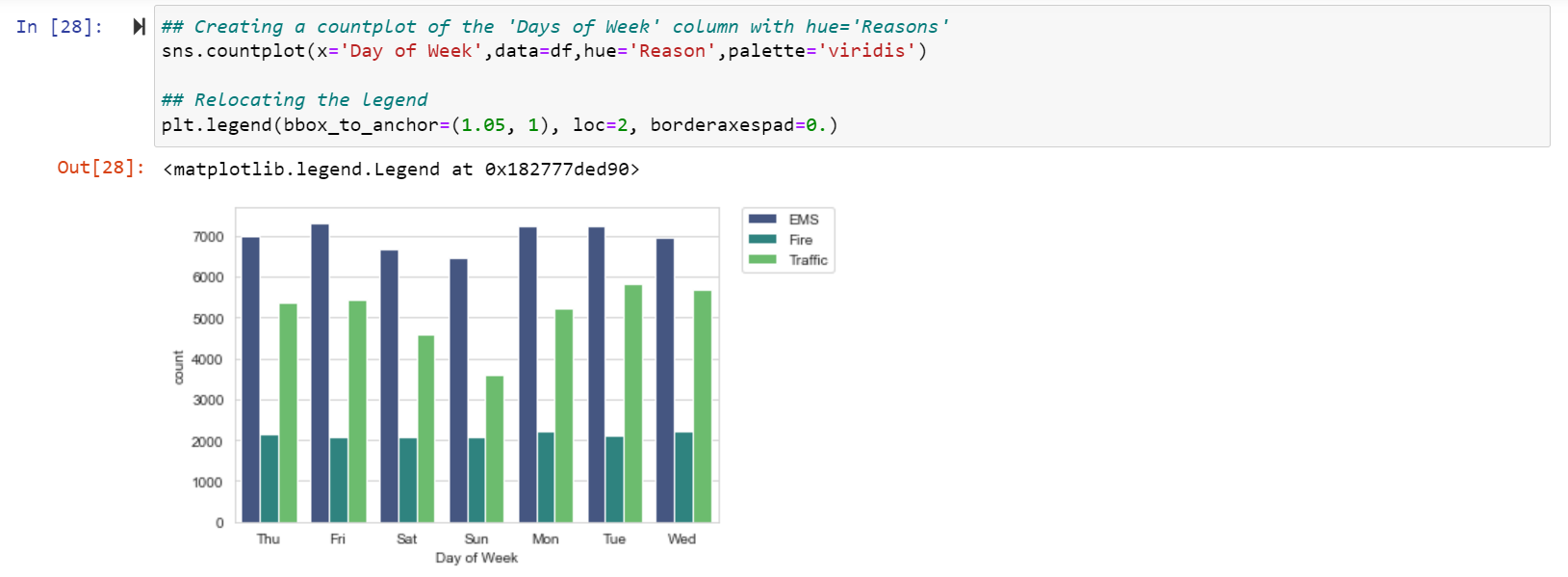Click the 'Day of Week' axis label
The width and height of the screenshot is (1568, 577).
pos(476,558)
